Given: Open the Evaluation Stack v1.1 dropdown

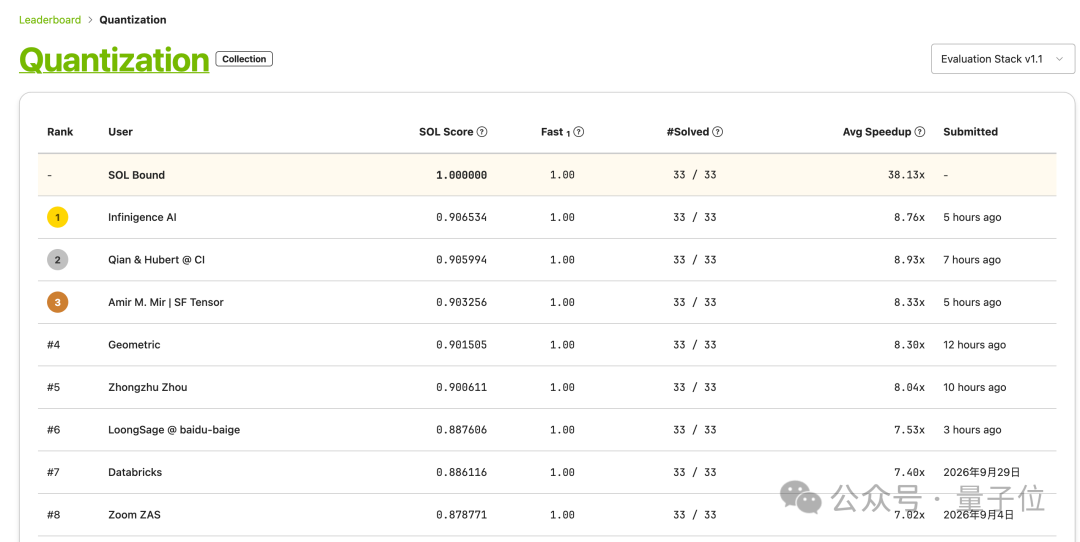Looking at the screenshot, I should 1002,59.
